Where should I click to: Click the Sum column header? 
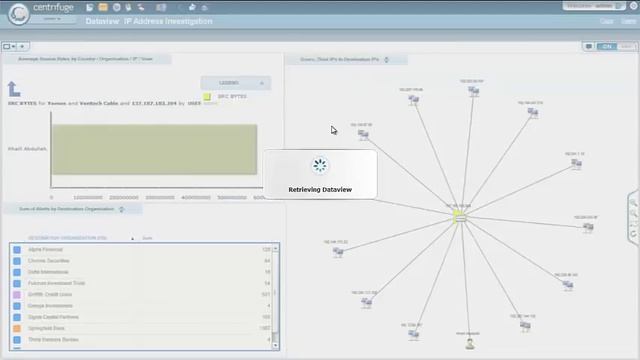pyautogui.click(x=147, y=238)
